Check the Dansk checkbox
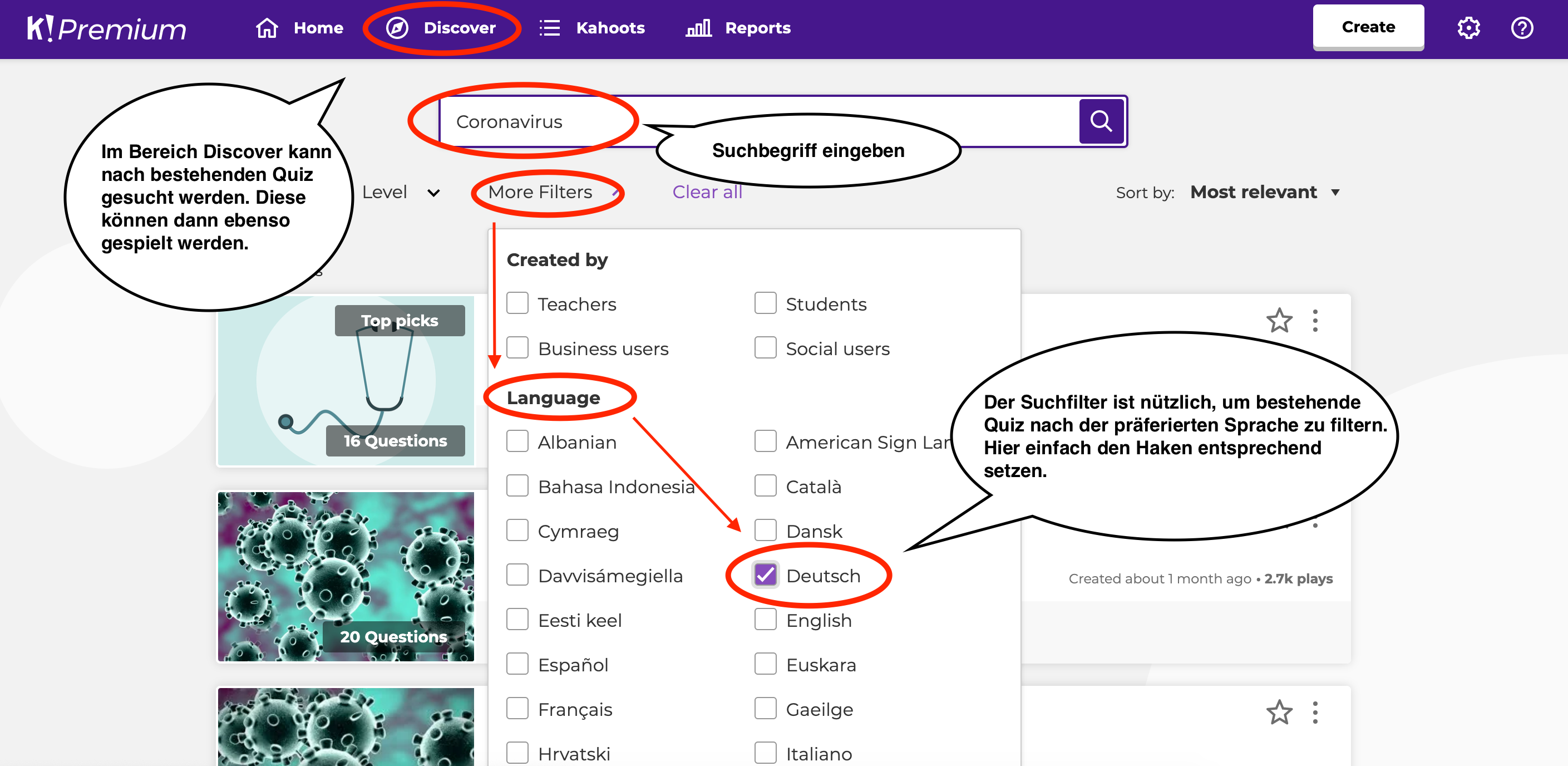The height and width of the screenshot is (766, 1568). pos(765,531)
